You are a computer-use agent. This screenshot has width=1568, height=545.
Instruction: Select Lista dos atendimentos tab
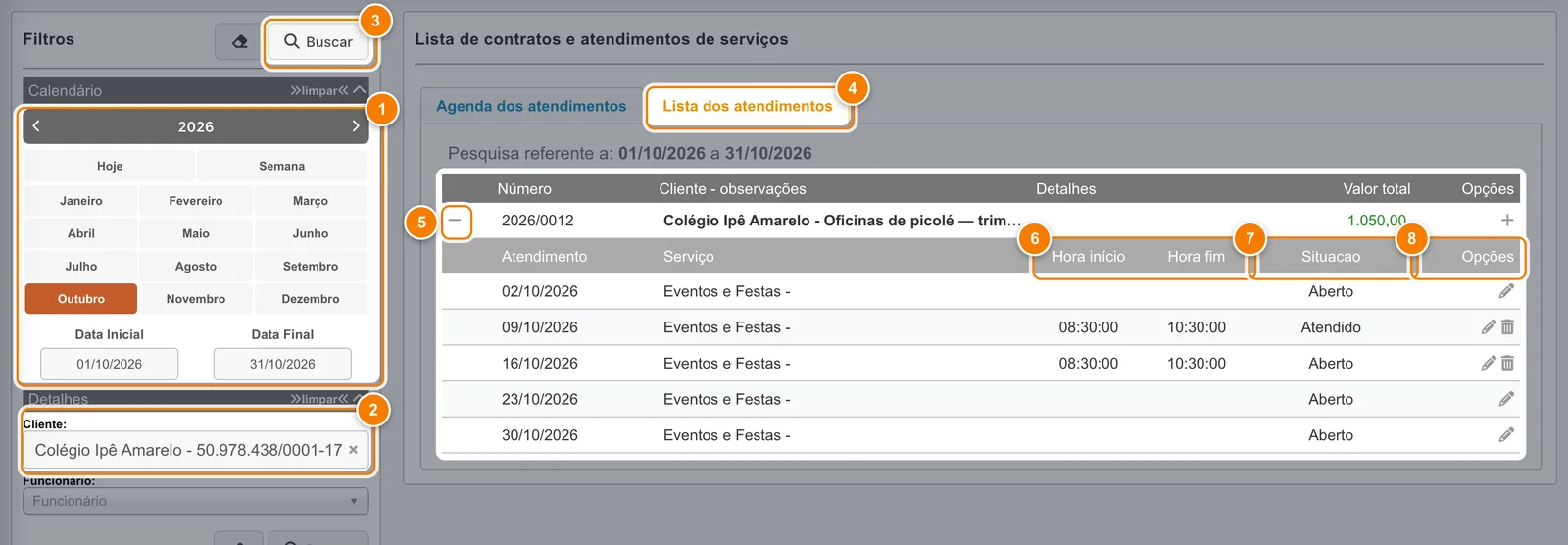[748, 106]
